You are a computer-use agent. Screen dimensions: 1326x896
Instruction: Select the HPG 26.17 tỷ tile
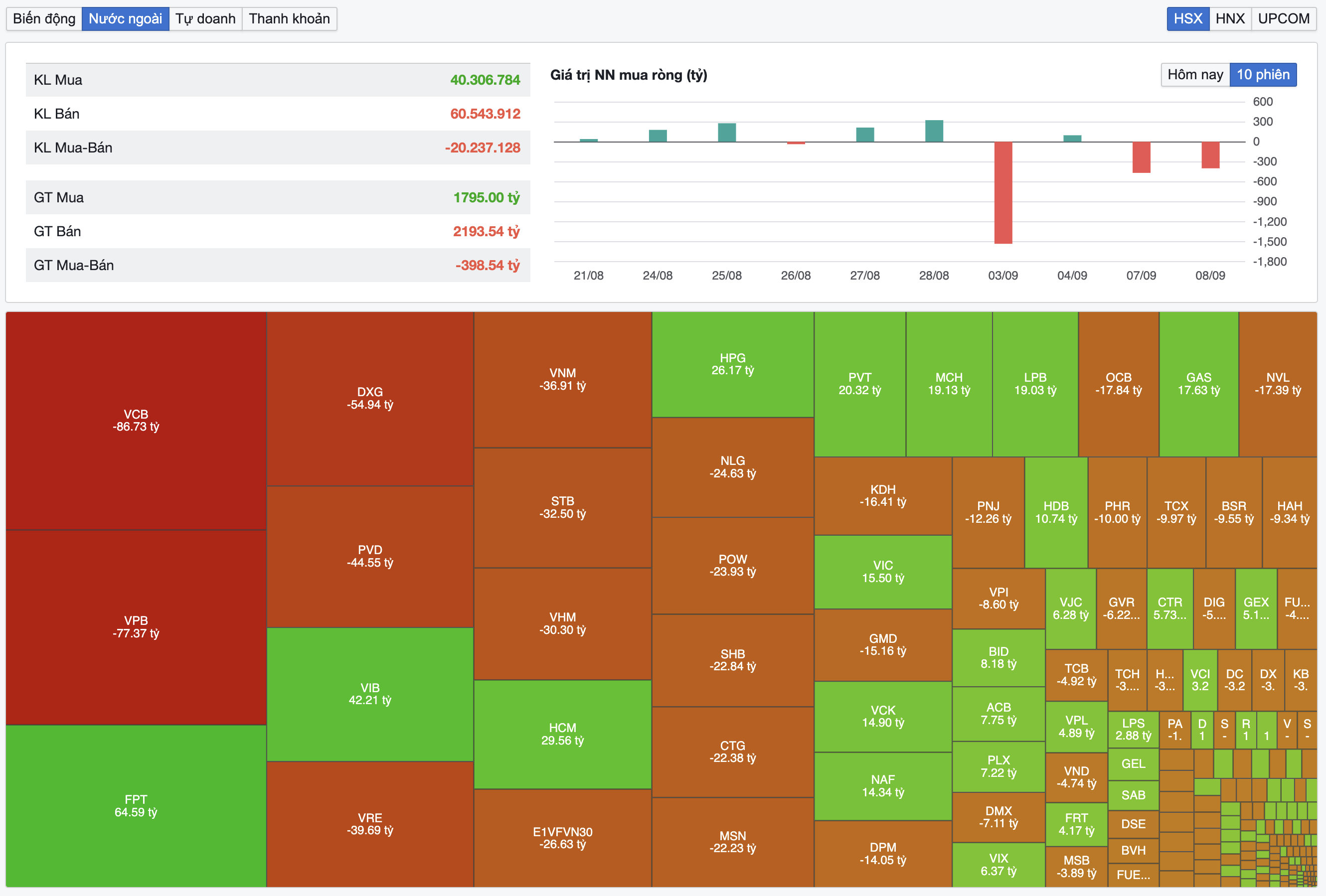pyautogui.click(x=733, y=364)
